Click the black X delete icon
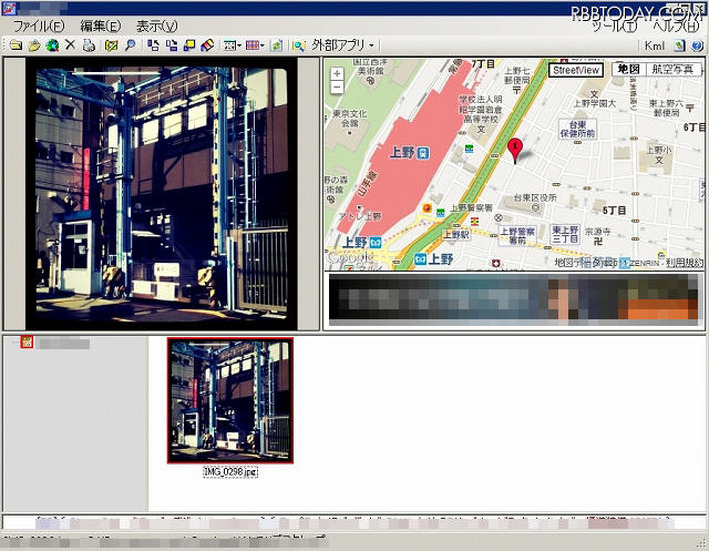 [x=70, y=45]
